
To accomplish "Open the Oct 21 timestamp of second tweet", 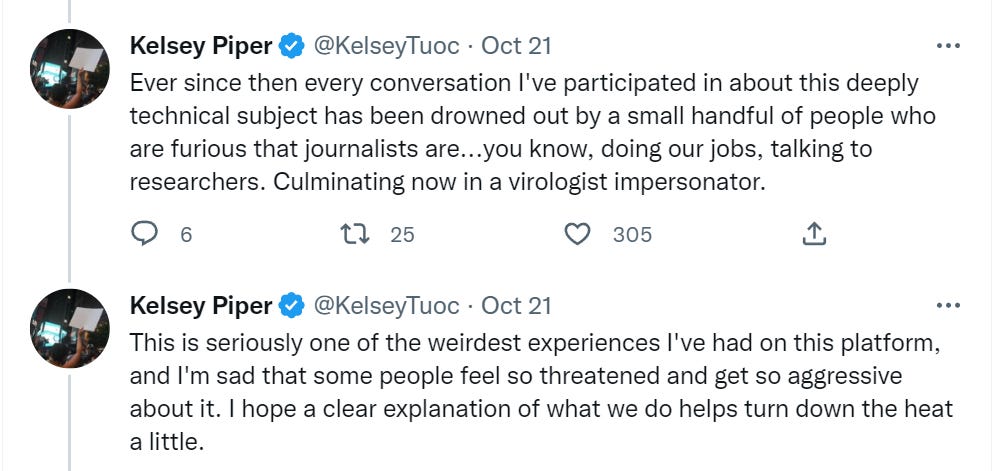I will coord(516,305).
